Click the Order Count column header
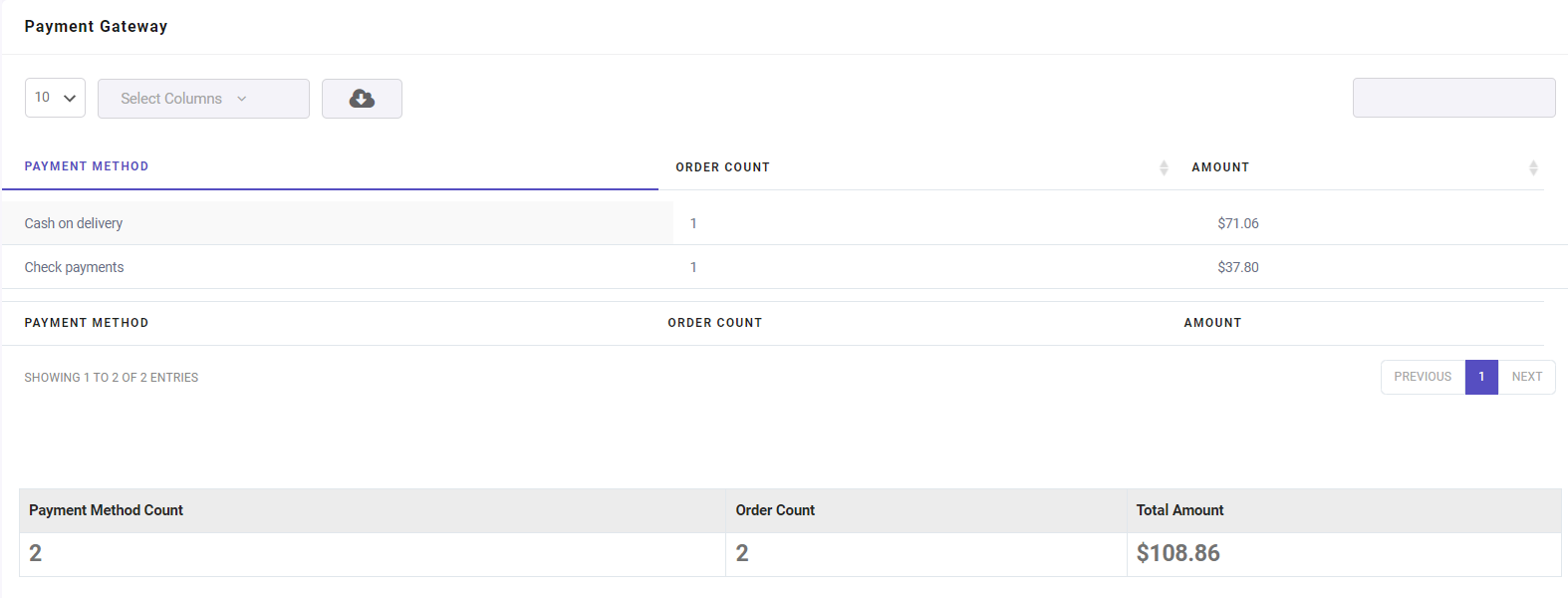 coord(722,167)
